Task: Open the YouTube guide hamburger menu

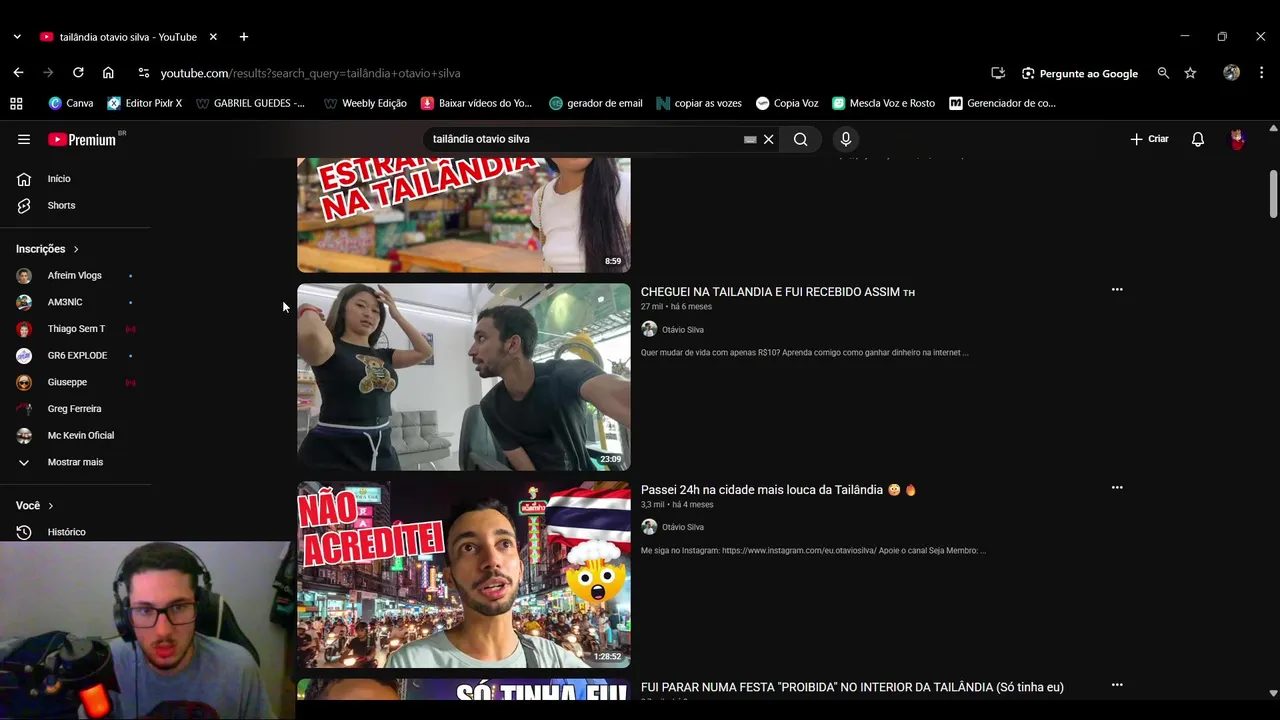Action: pos(24,139)
